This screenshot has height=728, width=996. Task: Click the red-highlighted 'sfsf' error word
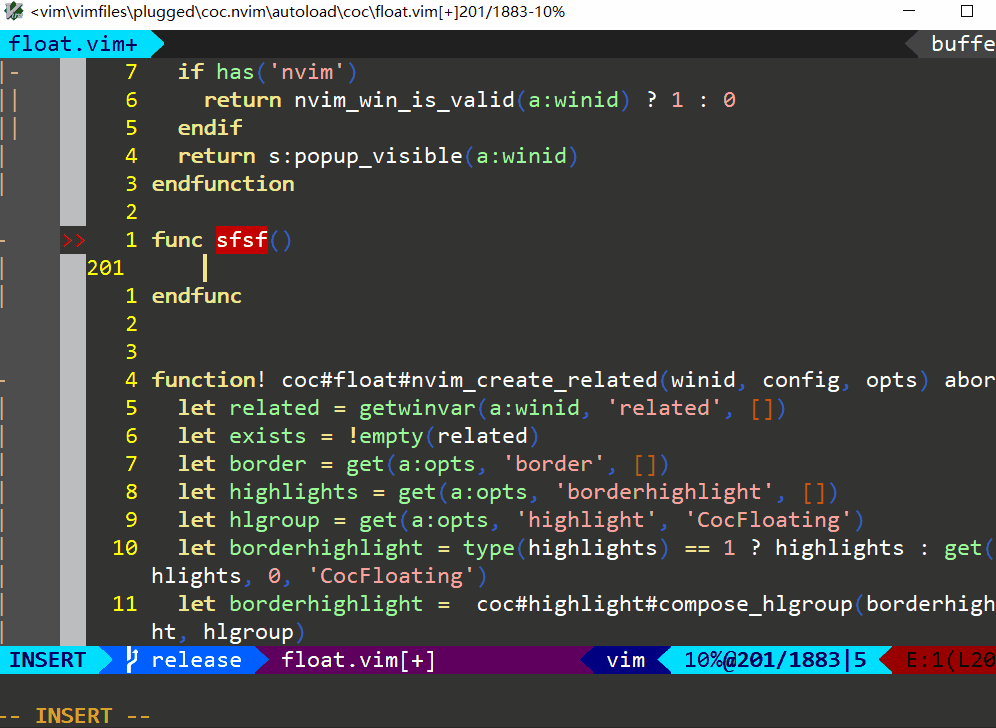point(241,240)
